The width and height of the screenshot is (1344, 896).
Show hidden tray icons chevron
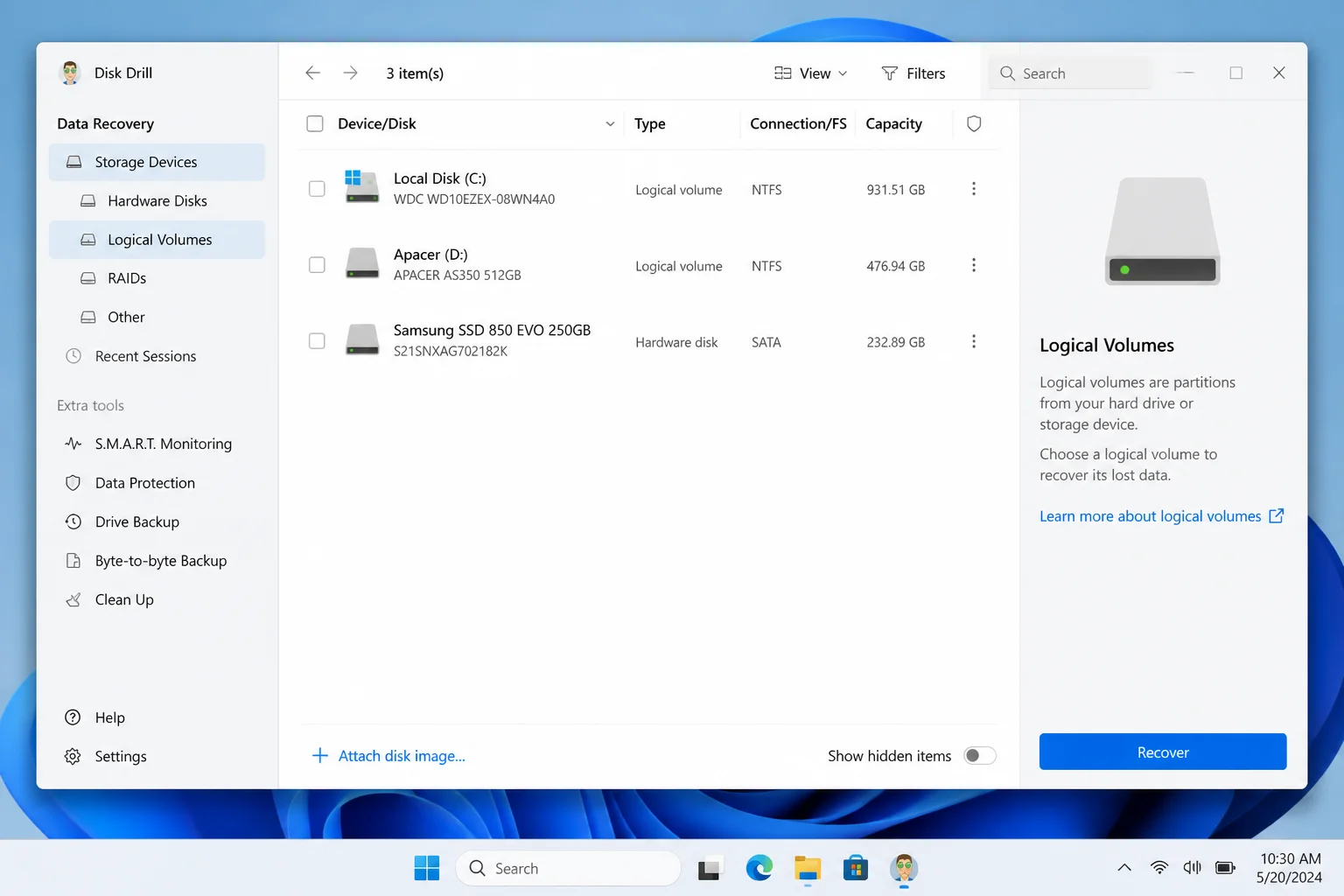1124,867
